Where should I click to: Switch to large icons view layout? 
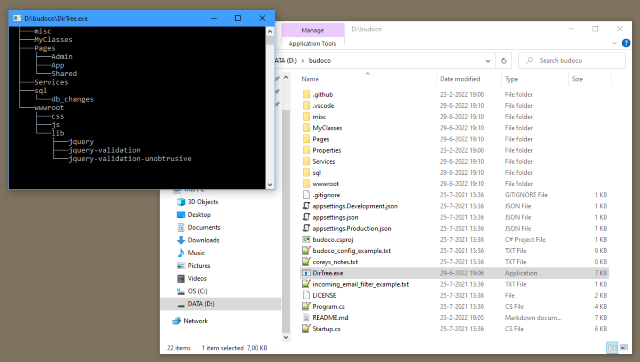624,347
